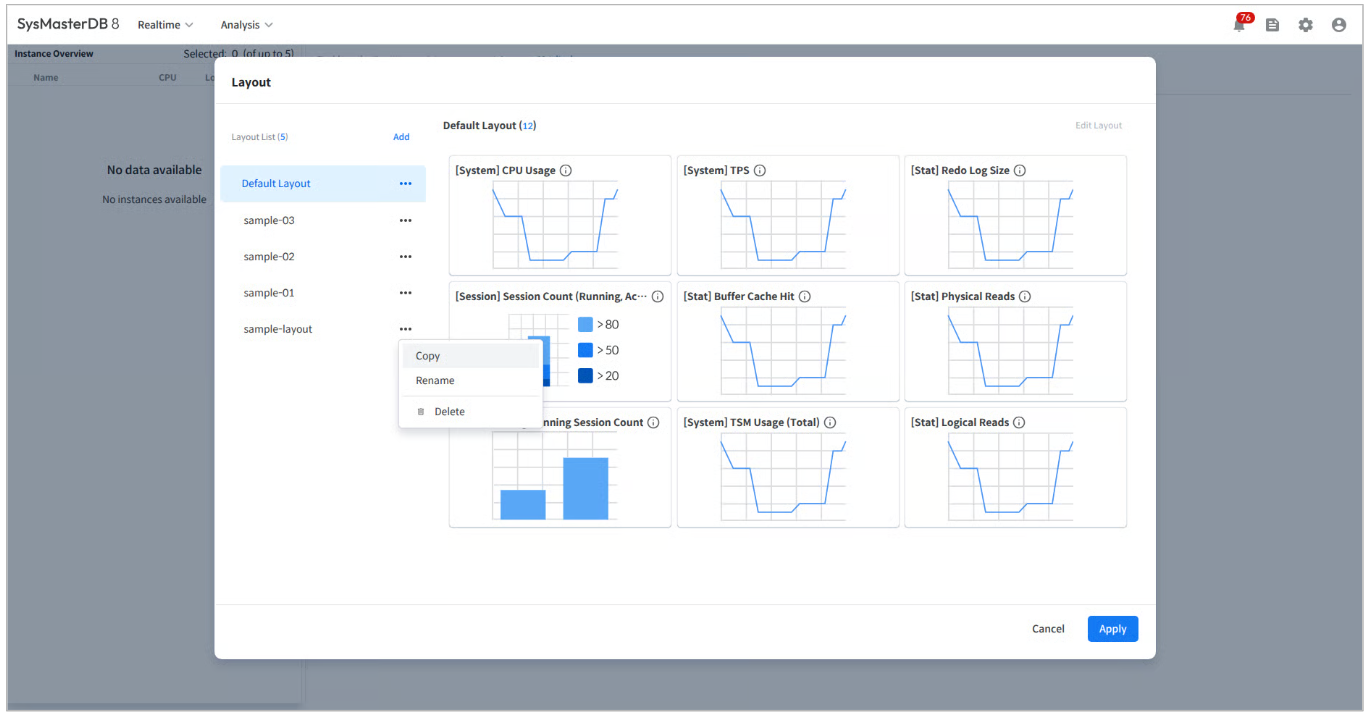Open the notifications bell icon

coord(1240,25)
